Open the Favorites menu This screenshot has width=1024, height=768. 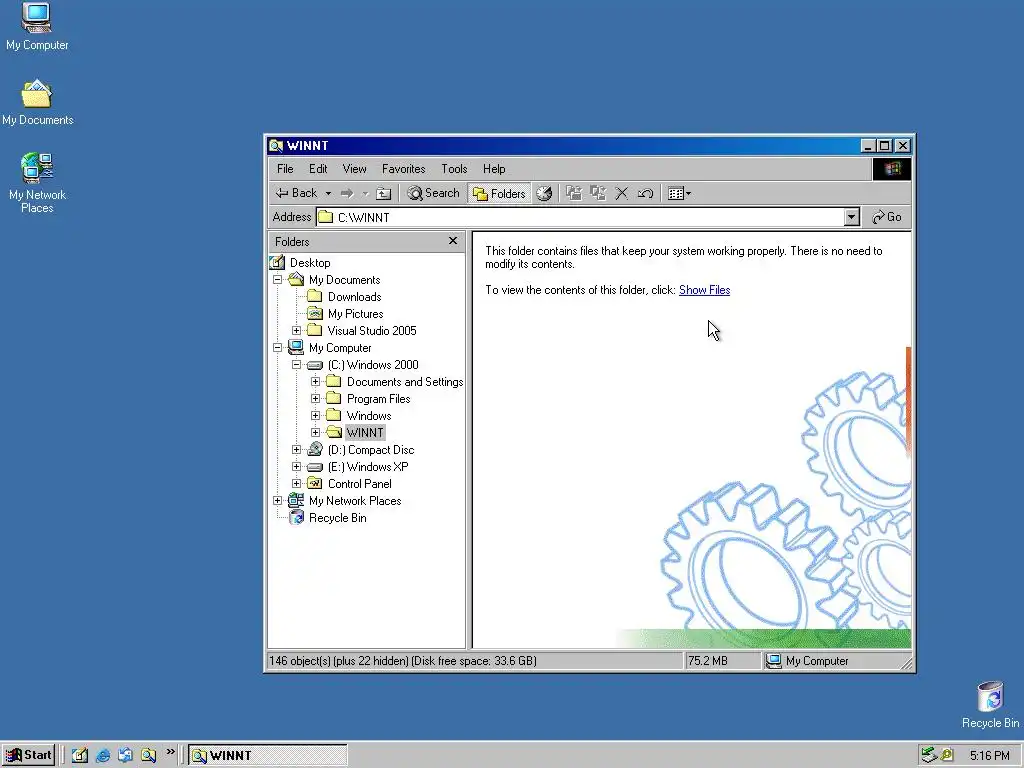coord(404,169)
